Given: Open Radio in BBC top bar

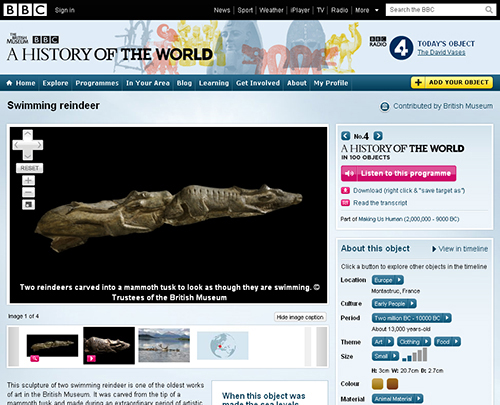Looking at the screenshot, I should (340, 10).
